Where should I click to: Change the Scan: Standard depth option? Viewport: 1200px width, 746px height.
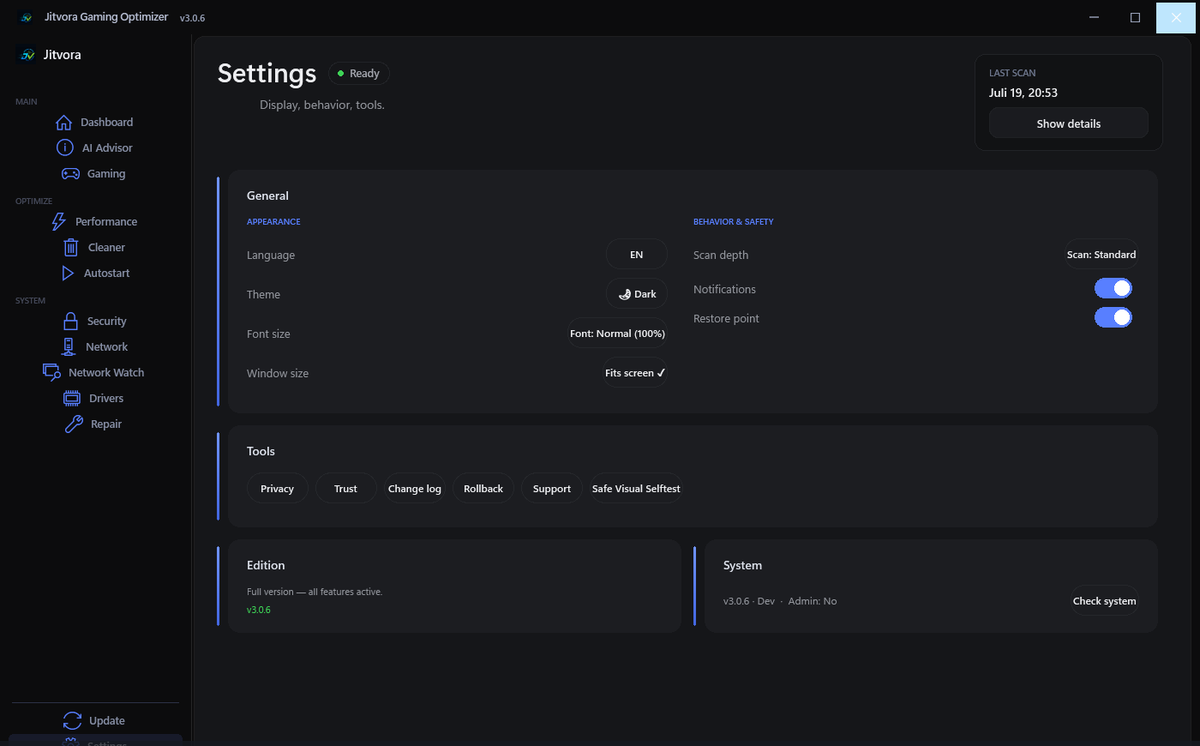pos(1101,254)
